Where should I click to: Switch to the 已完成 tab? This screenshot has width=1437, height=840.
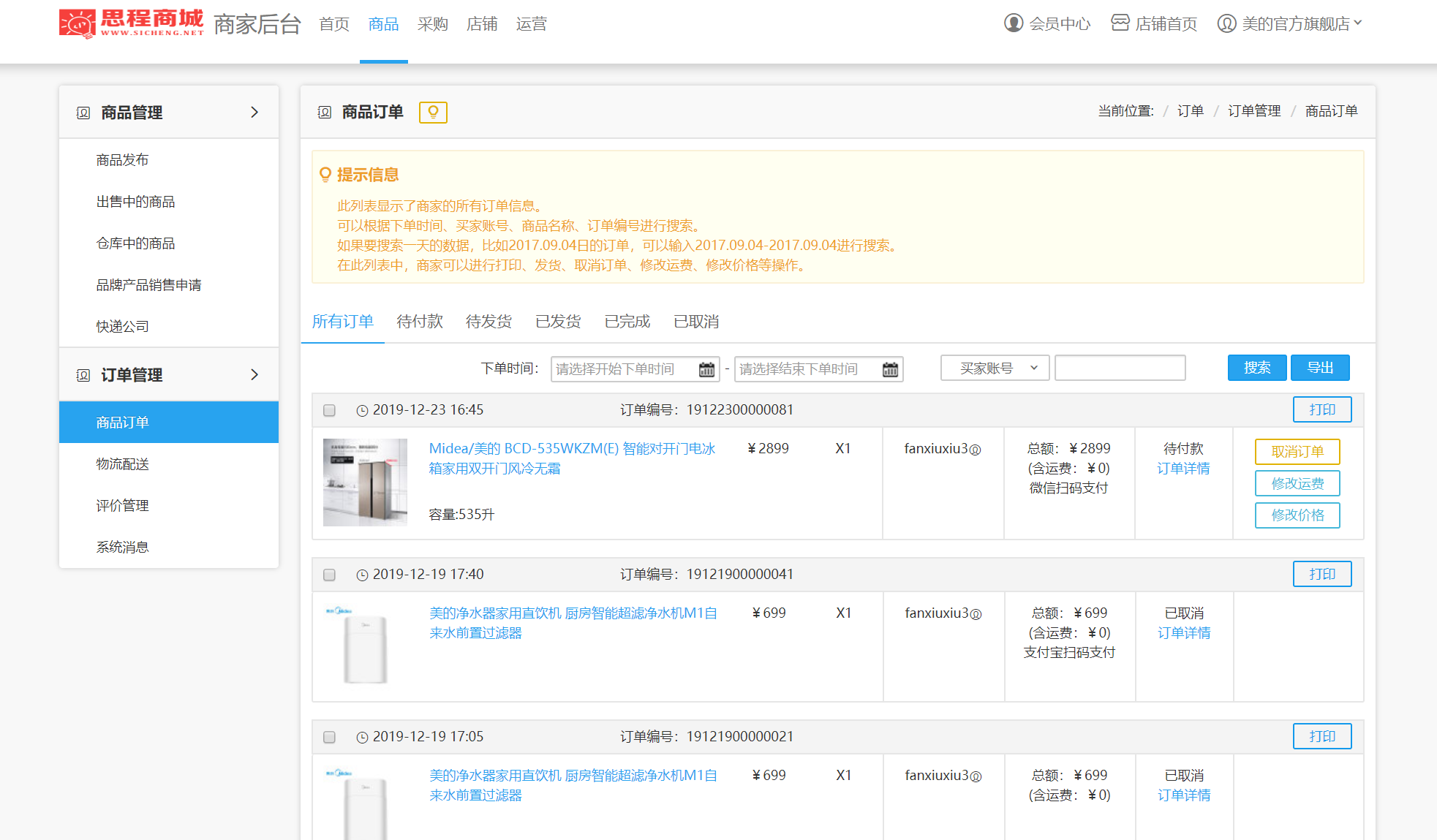click(x=627, y=322)
